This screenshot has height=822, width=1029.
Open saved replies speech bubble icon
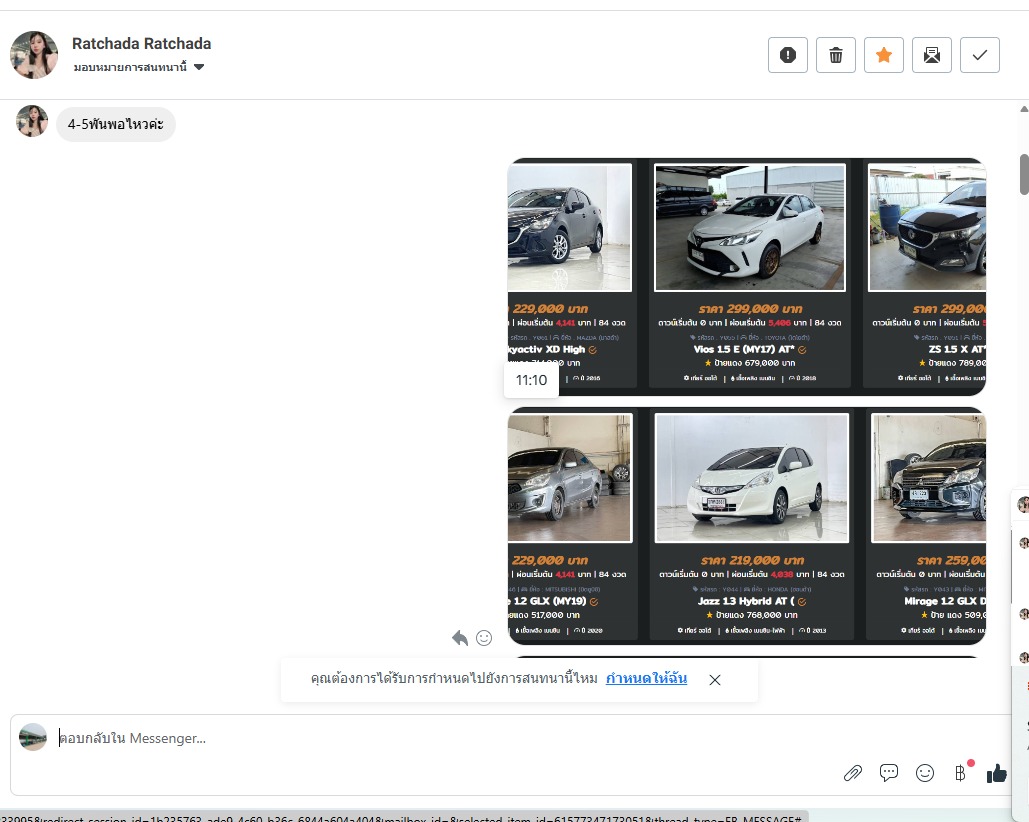pos(888,772)
